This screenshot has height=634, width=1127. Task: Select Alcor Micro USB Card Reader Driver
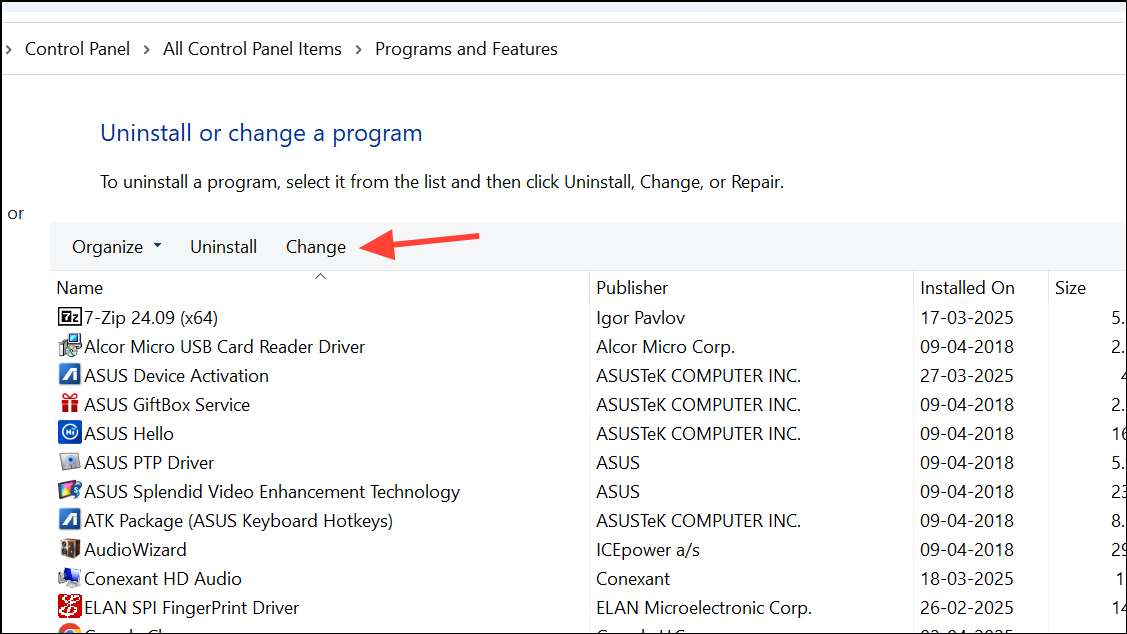(x=224, y=346)
